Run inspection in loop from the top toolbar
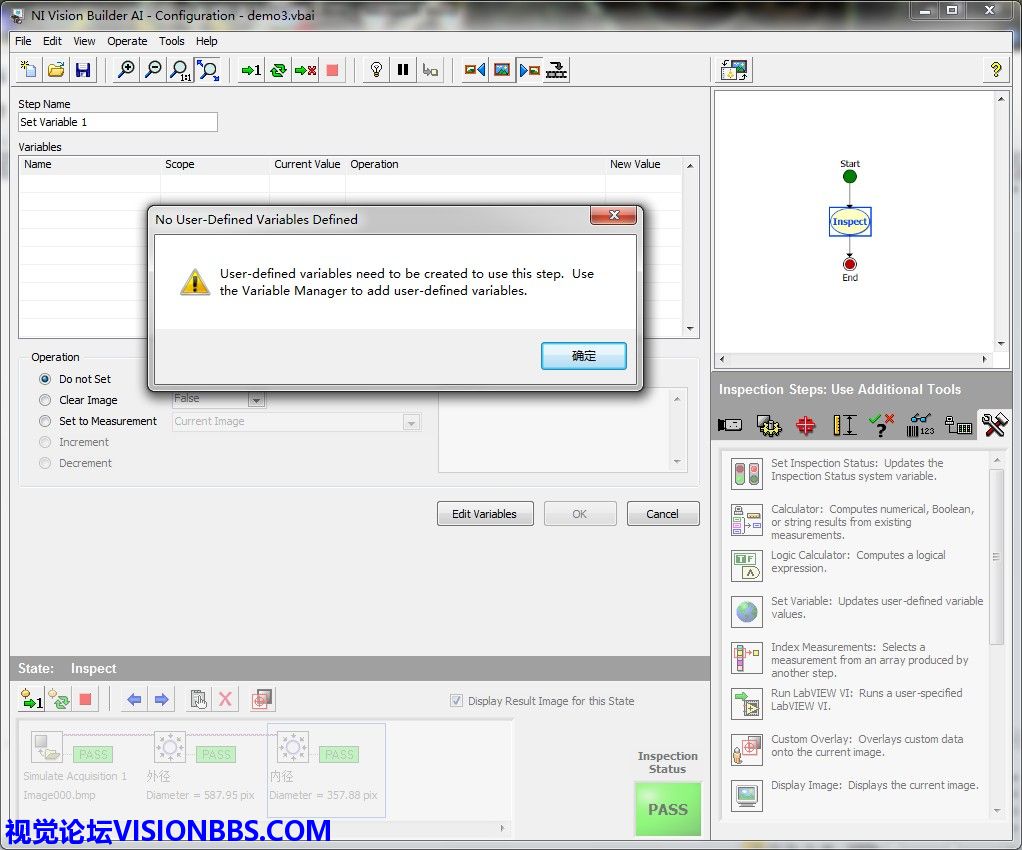 pos(278,70)
